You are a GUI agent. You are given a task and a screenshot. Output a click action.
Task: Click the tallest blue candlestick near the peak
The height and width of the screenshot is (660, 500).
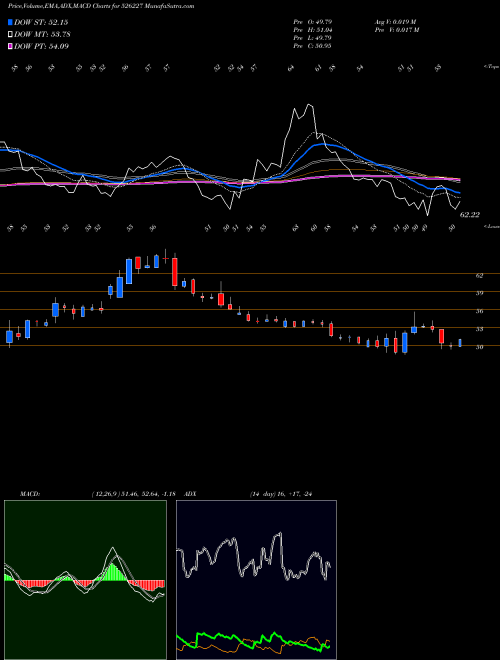pos(129,271)
